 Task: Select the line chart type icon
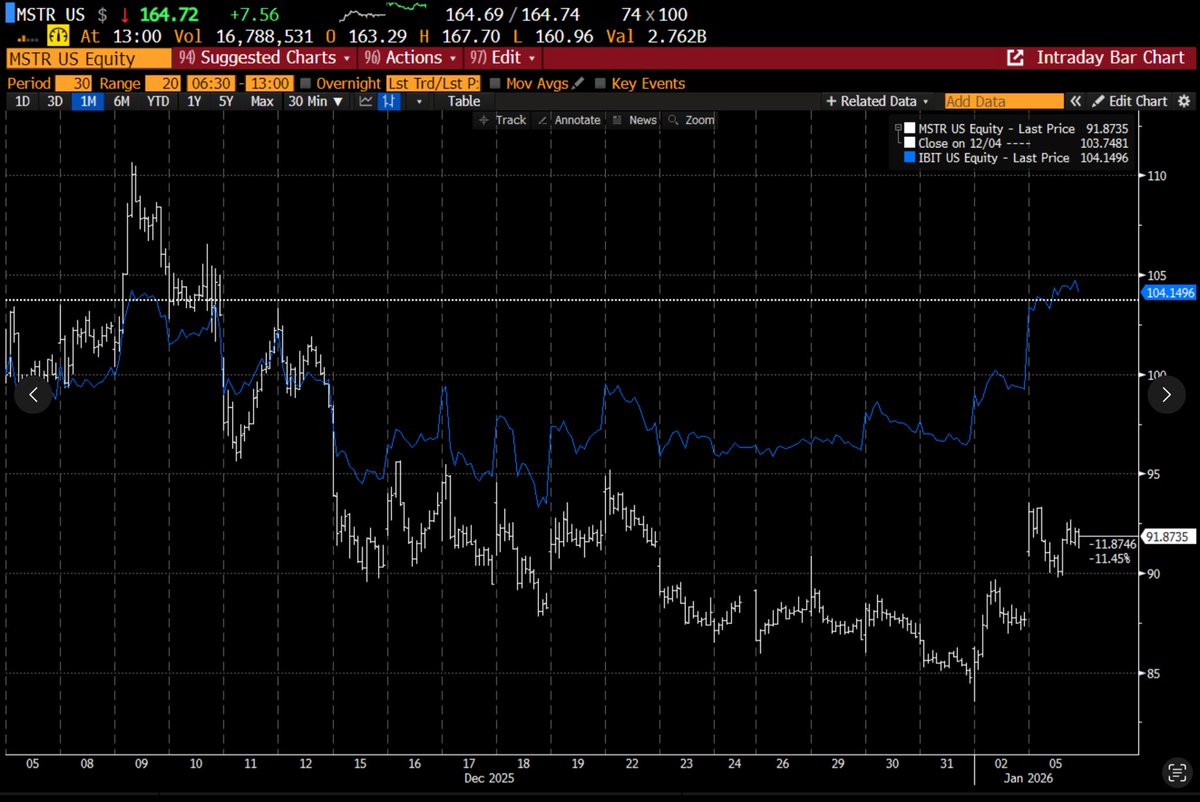(366, 101)
